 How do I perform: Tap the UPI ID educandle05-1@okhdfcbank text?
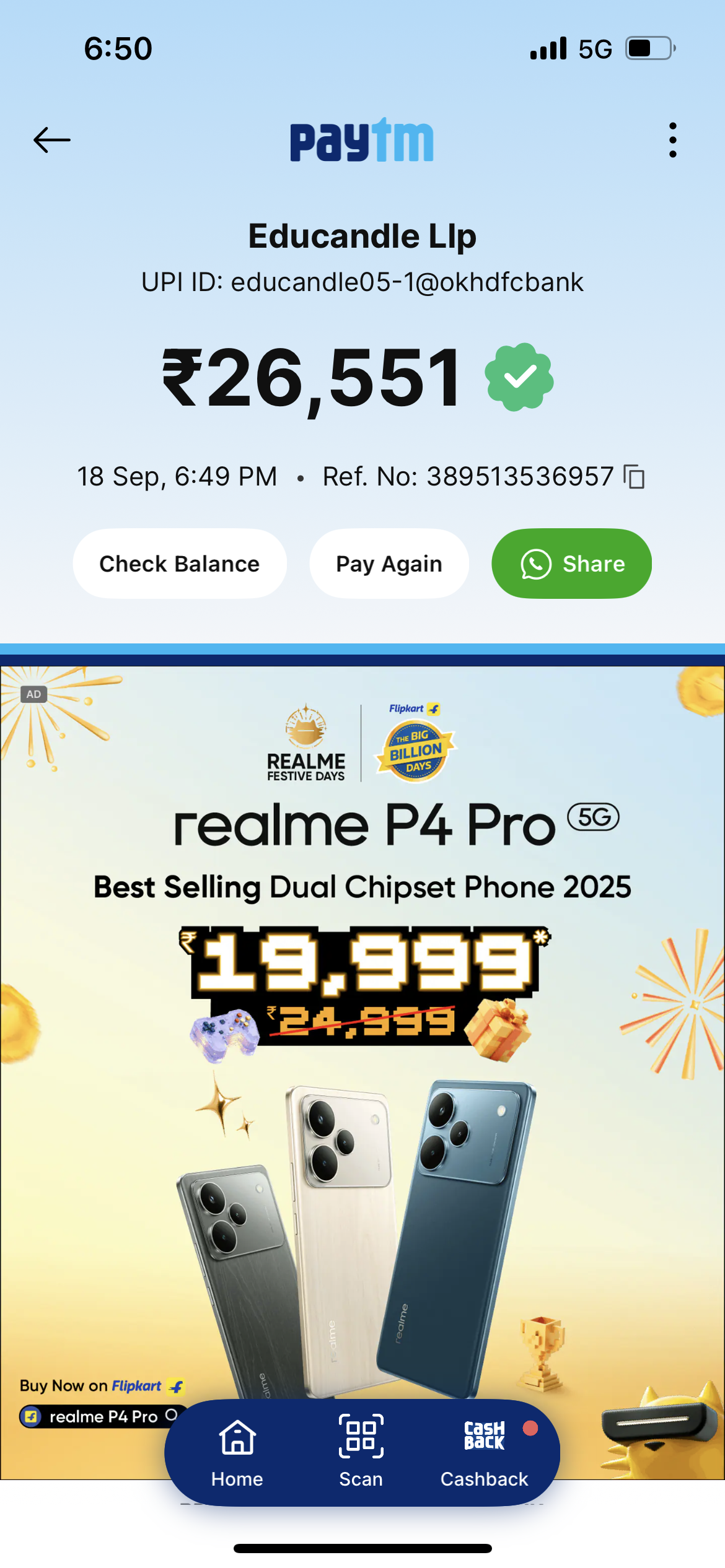pyautogui.click(x=362, y=282)
